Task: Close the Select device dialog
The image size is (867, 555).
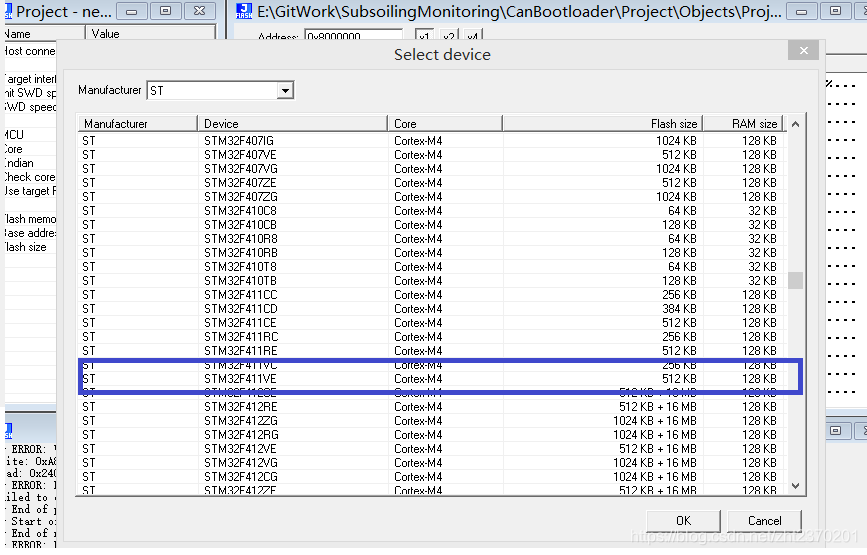Action: [803, 50]
